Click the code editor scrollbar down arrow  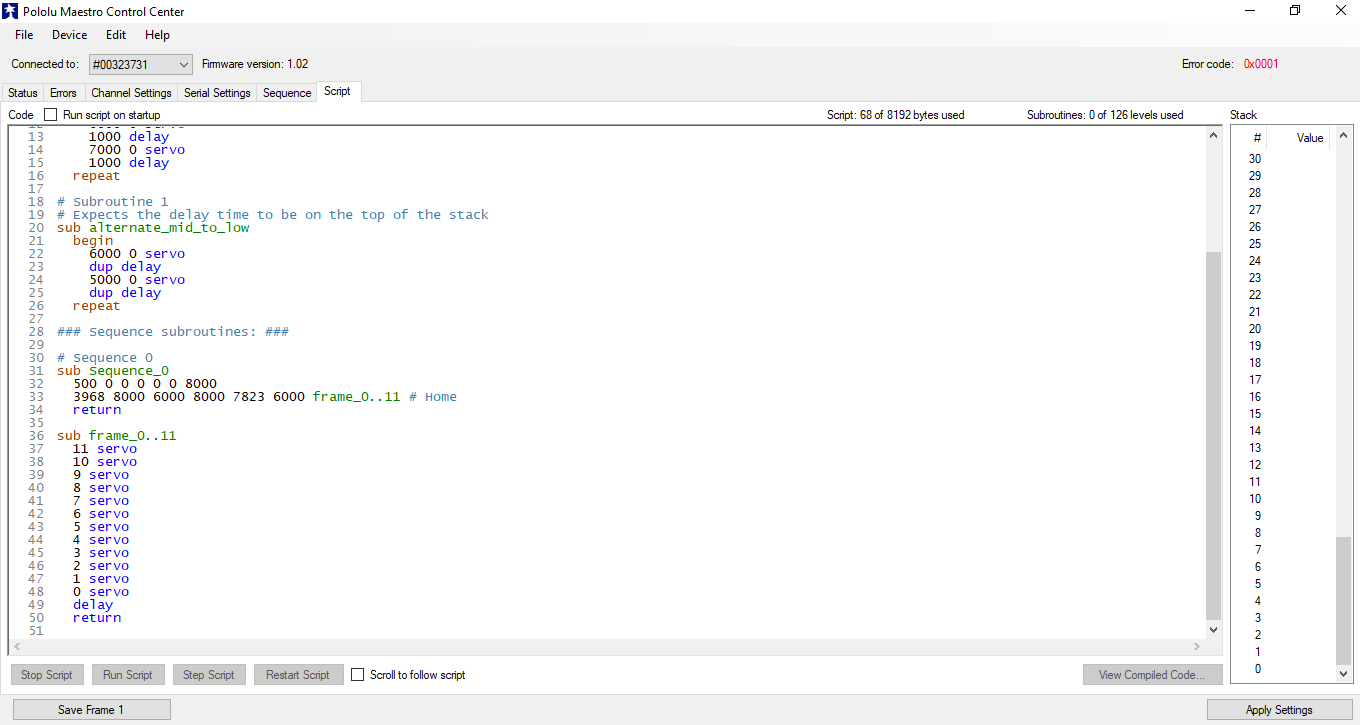(1213, 630)
